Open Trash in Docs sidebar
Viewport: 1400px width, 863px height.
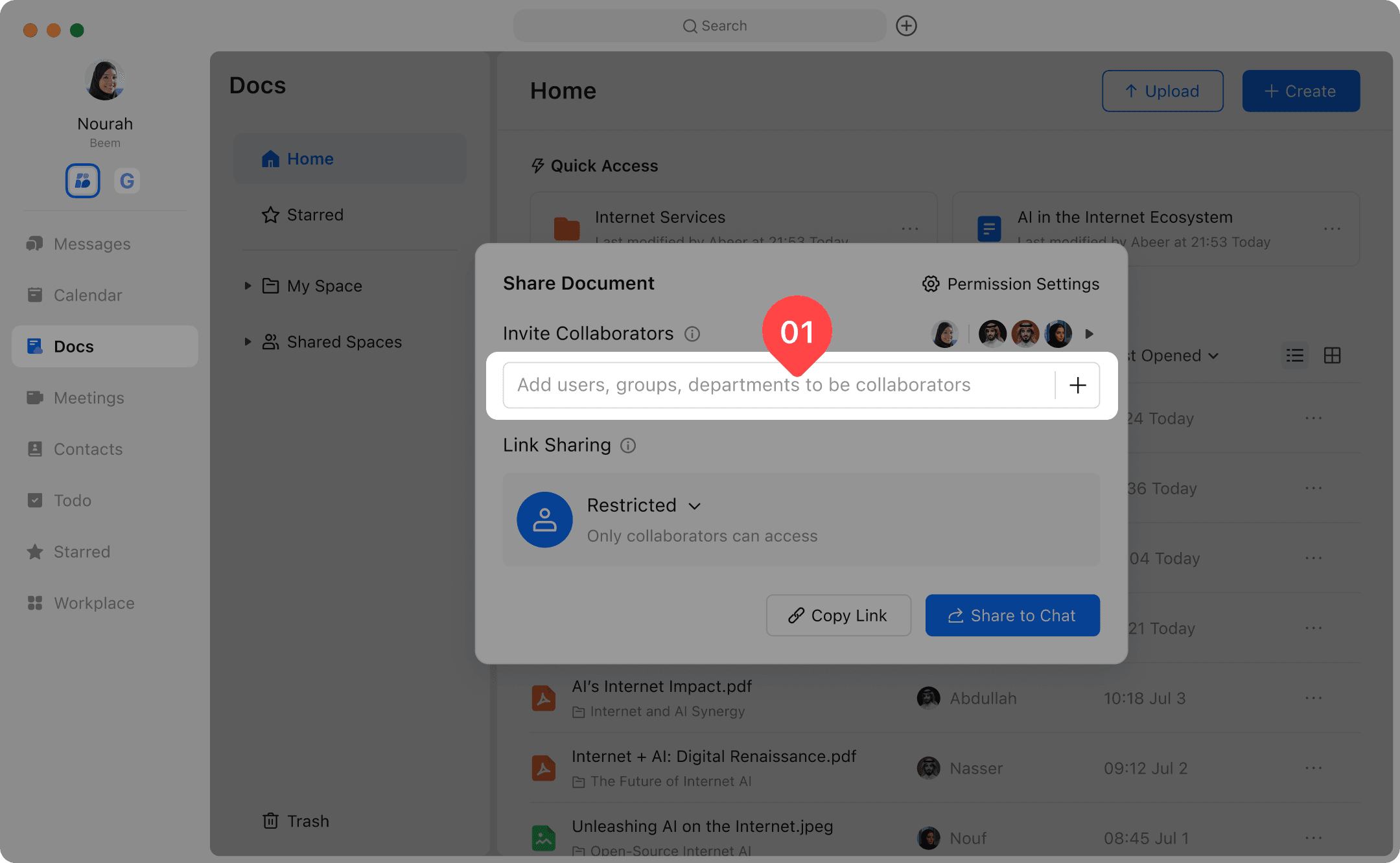pos(296,821)
